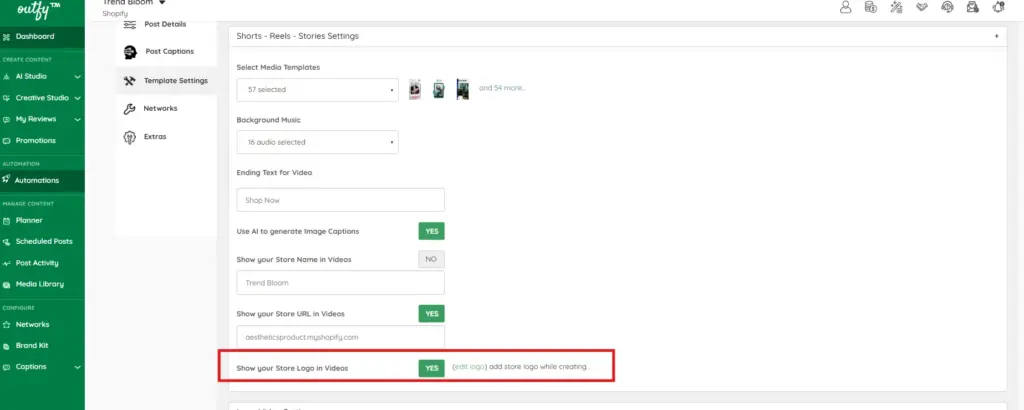Viewport: 1024px width, 410px height.
Task: Click the second media template thumbnail
Action: pos(439,89)
